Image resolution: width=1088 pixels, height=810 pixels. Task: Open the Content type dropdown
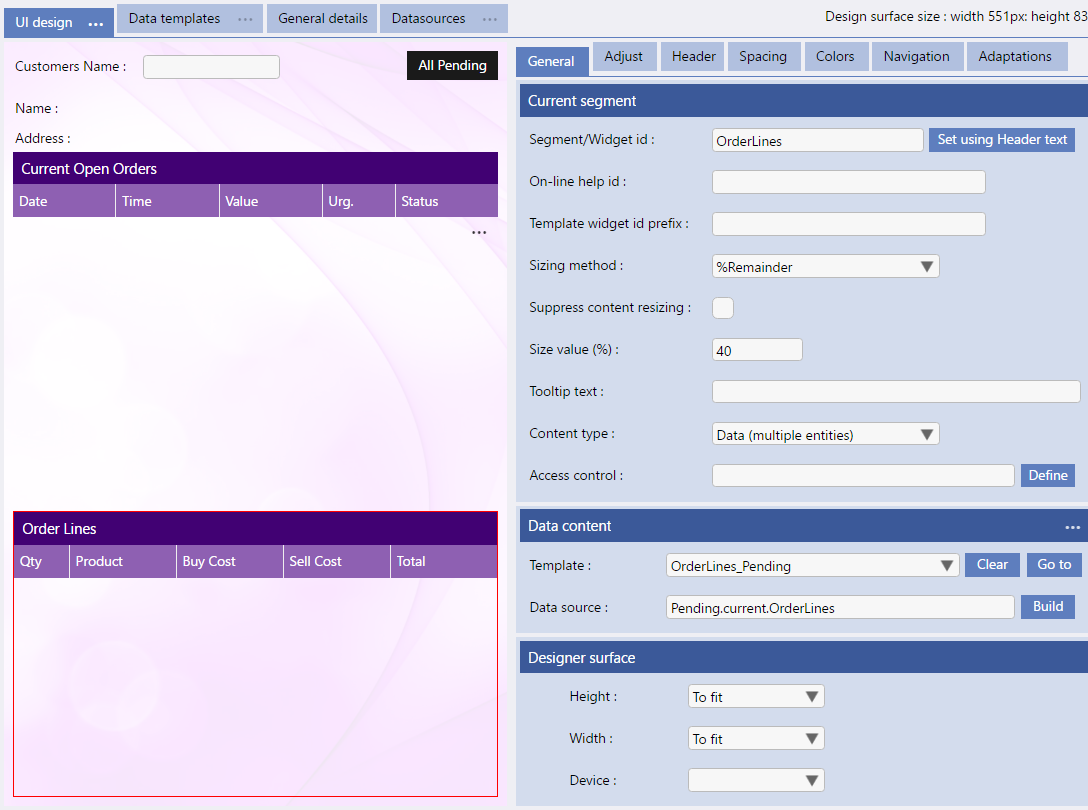coord(826,434)
